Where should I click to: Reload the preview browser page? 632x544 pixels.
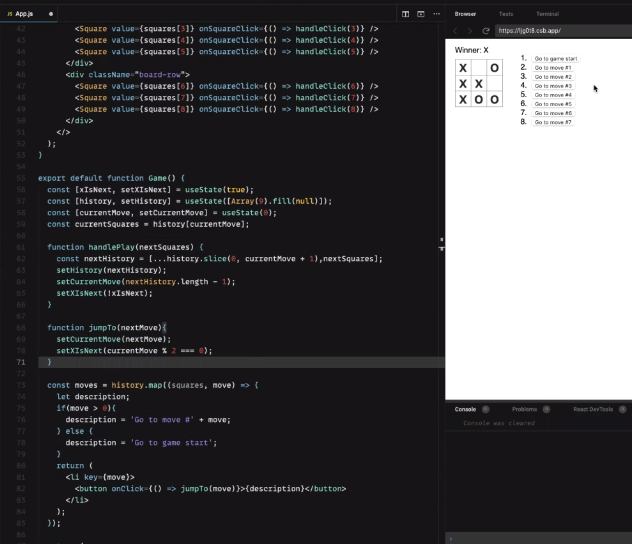click(486, 31)
